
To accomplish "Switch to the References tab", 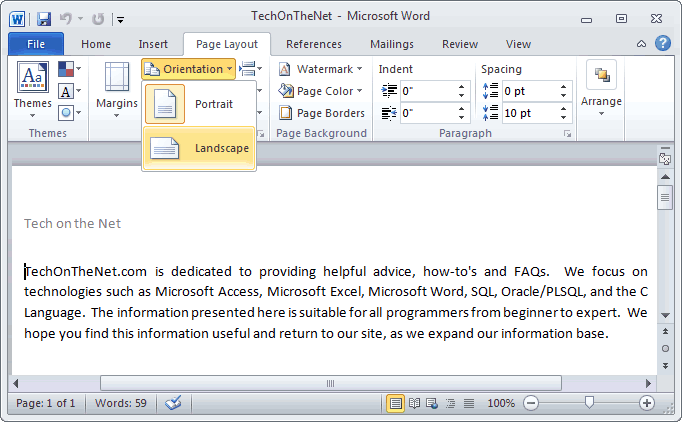I will [x=314, y=44].
